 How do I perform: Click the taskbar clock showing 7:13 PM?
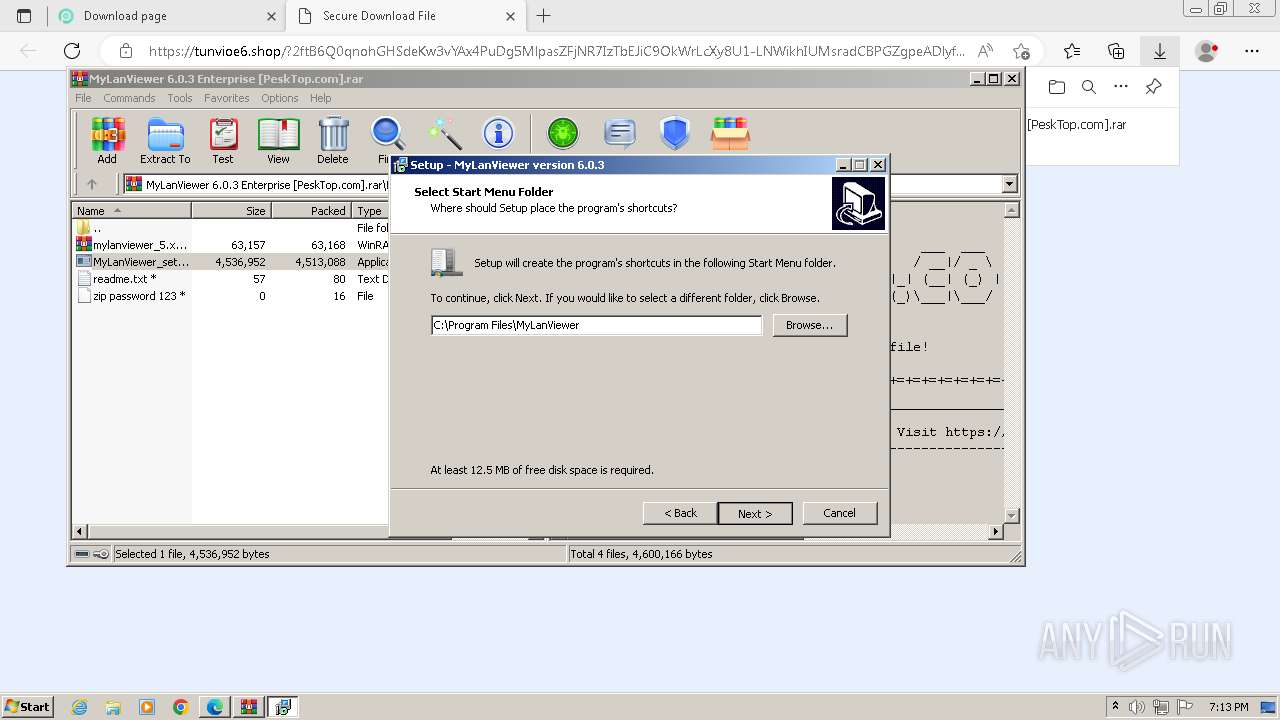[1228, 707]
